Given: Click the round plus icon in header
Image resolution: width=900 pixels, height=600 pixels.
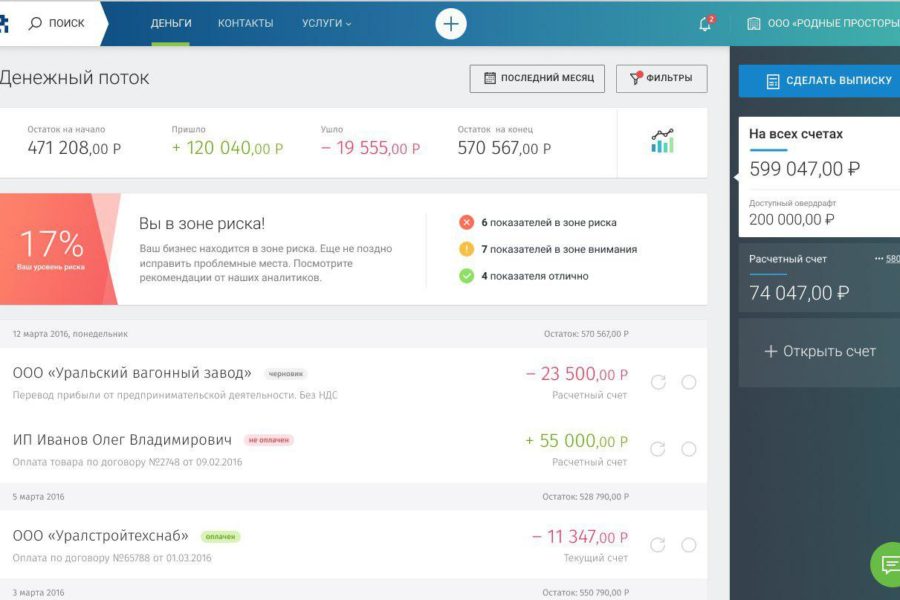Looking at the screenshot, I should (x=451, y=24).
